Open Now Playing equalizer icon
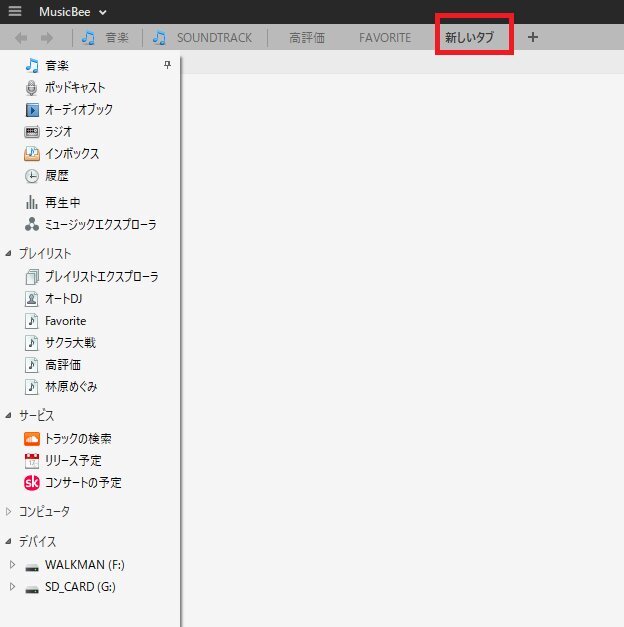 click(x=32, y=203)
